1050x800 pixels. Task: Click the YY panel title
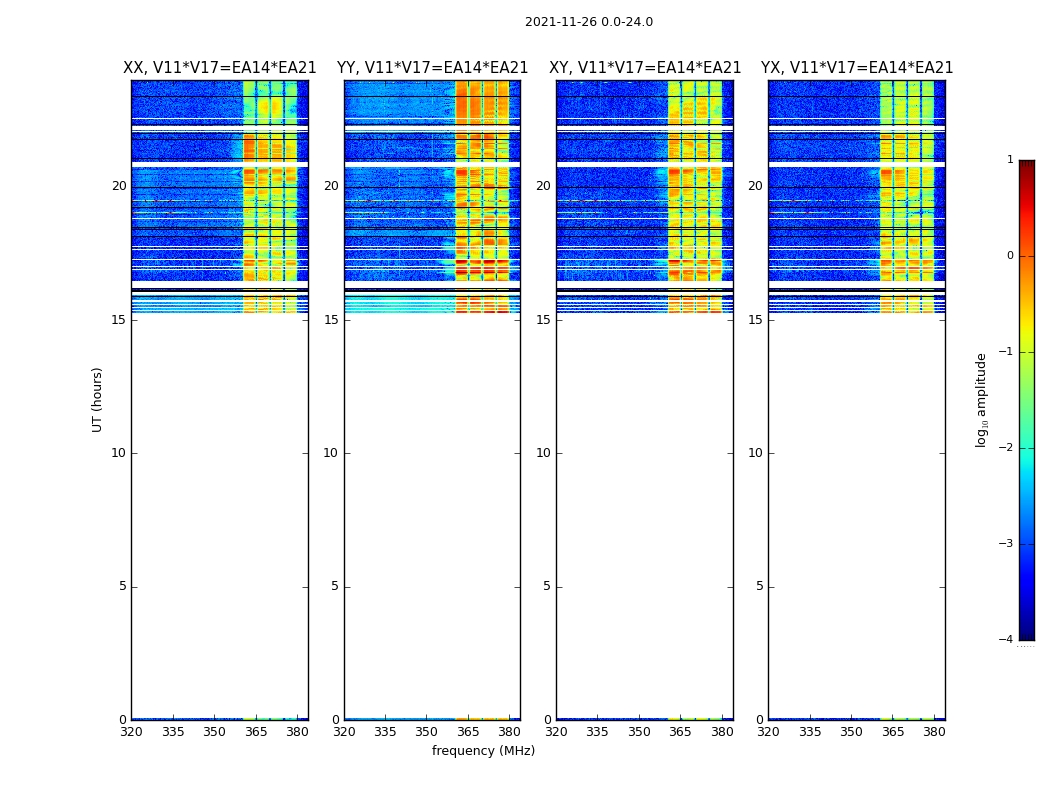click(x=432, y=68)
